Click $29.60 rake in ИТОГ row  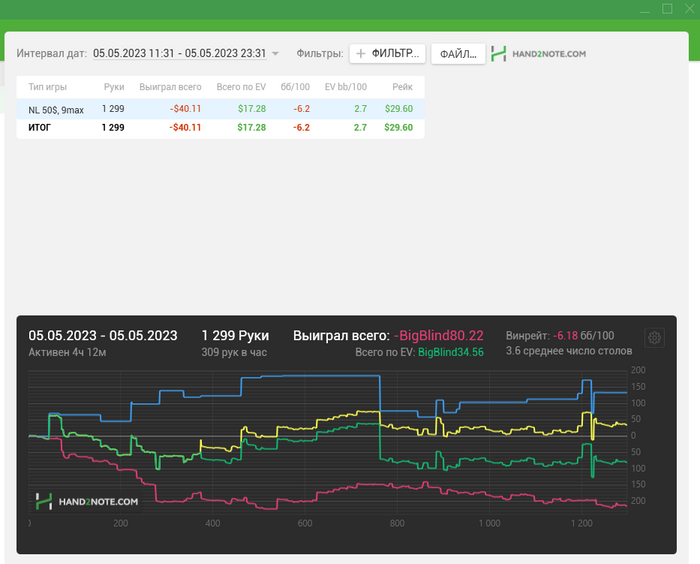pyautogui.click(x=399, y=127)
